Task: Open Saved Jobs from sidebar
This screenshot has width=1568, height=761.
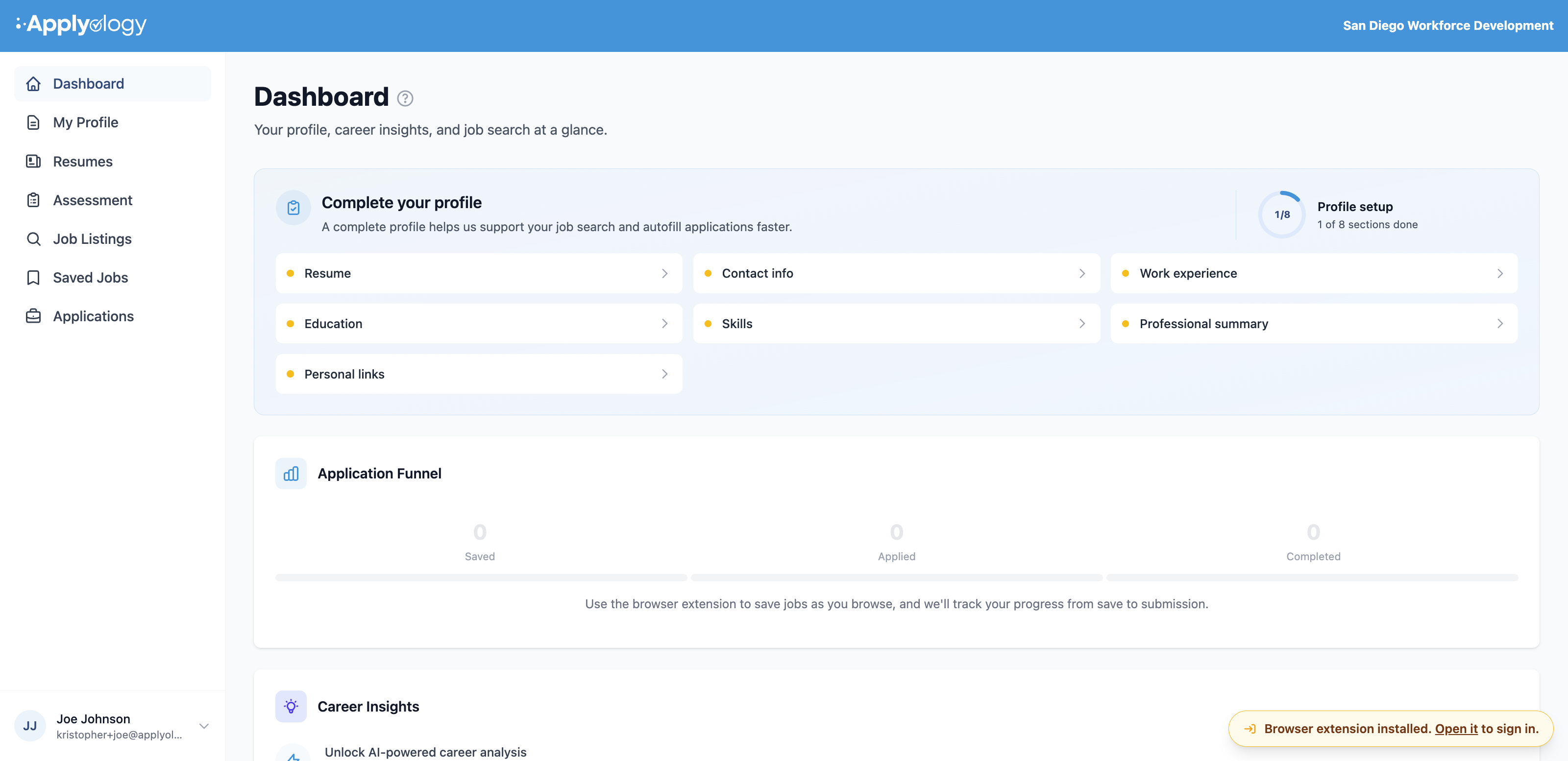Action: click(x=113, y=277)
